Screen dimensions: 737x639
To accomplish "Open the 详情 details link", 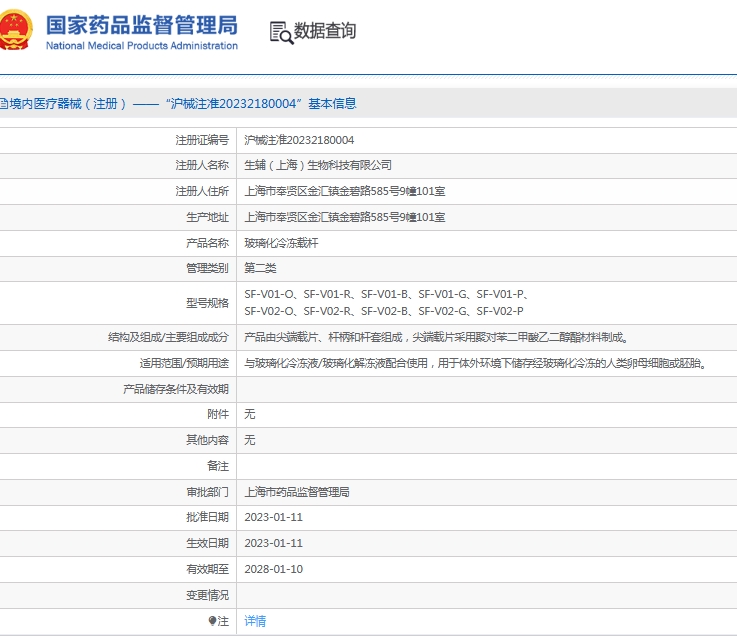I will pyautogui.click(x=255, y=621).
